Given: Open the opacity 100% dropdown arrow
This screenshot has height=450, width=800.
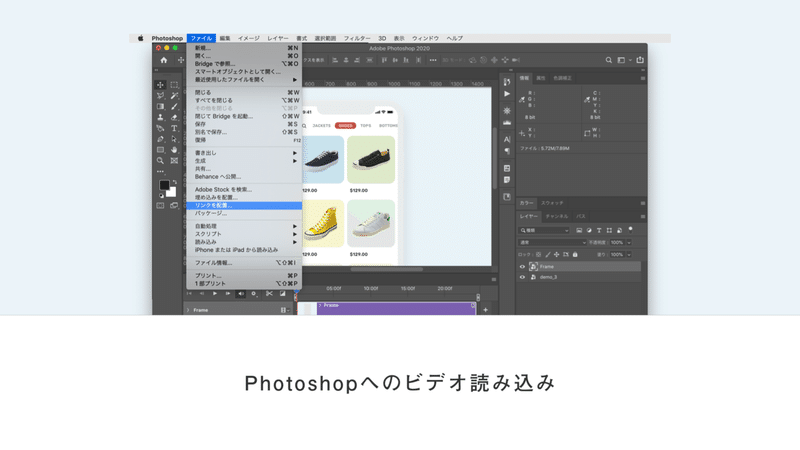Looking at the screenshot, I should pos(629,242).
